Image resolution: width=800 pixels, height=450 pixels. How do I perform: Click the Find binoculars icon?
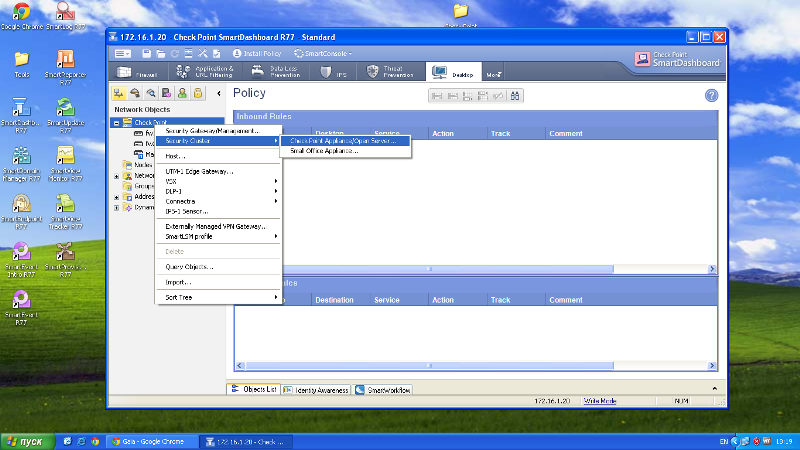515,96
